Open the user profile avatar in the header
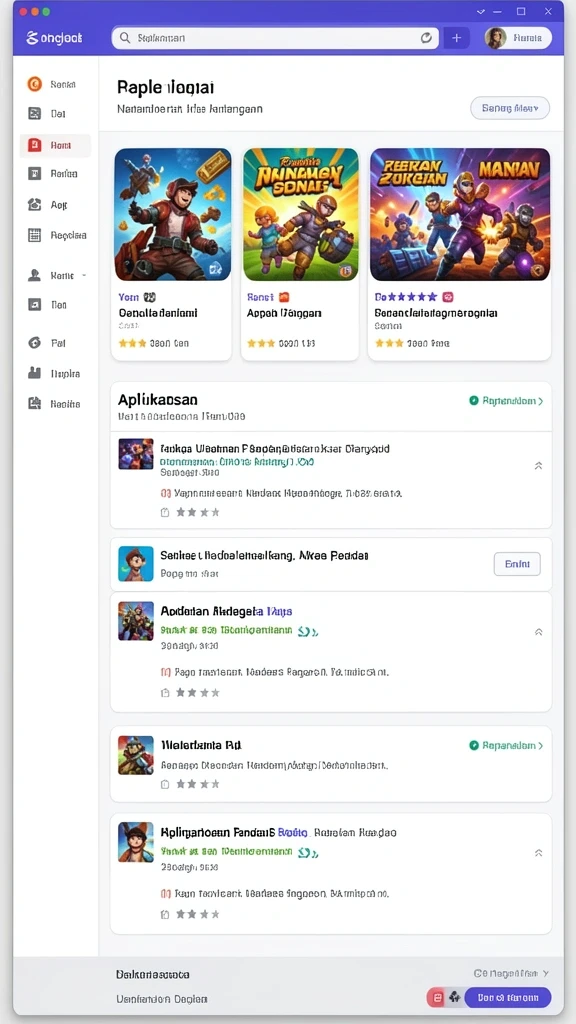 [x=496, y=38]
